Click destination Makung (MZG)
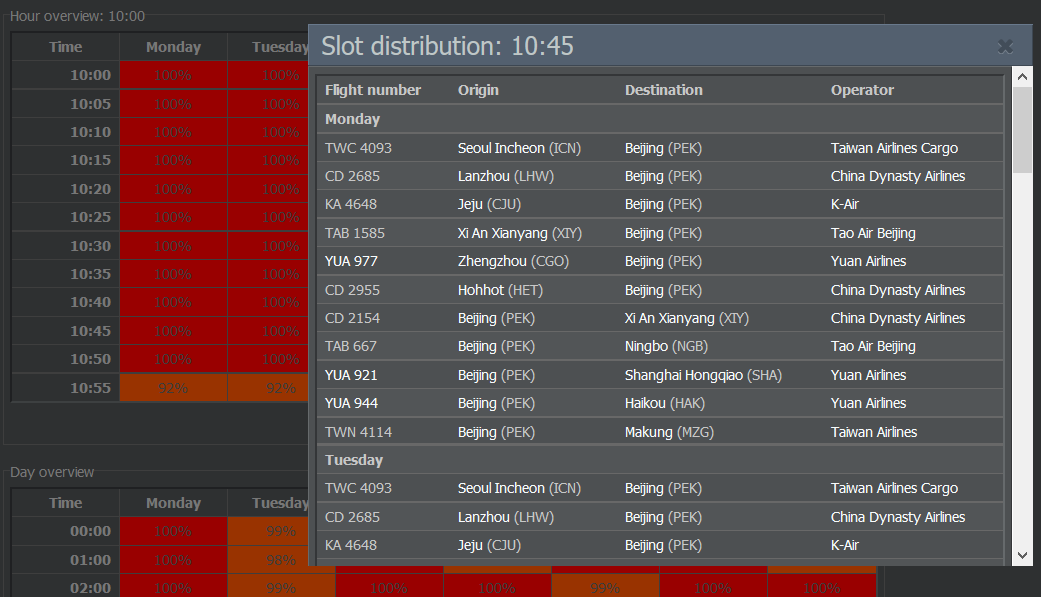The height and width of the screenshot is (597, 1041). tap(669, 432)
